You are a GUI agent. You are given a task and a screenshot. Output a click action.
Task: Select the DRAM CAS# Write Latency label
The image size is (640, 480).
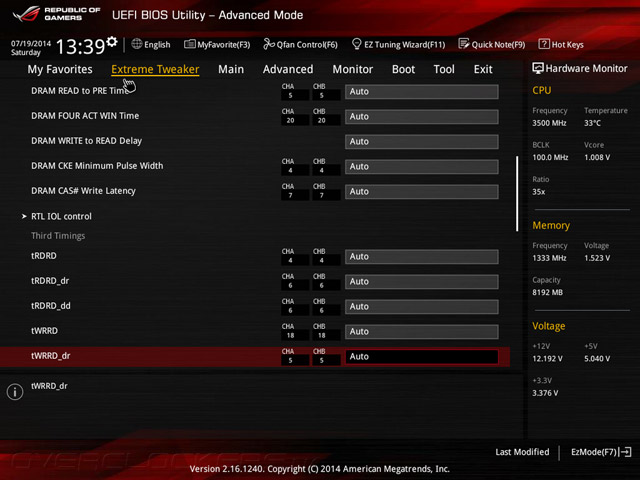(83, 191)
